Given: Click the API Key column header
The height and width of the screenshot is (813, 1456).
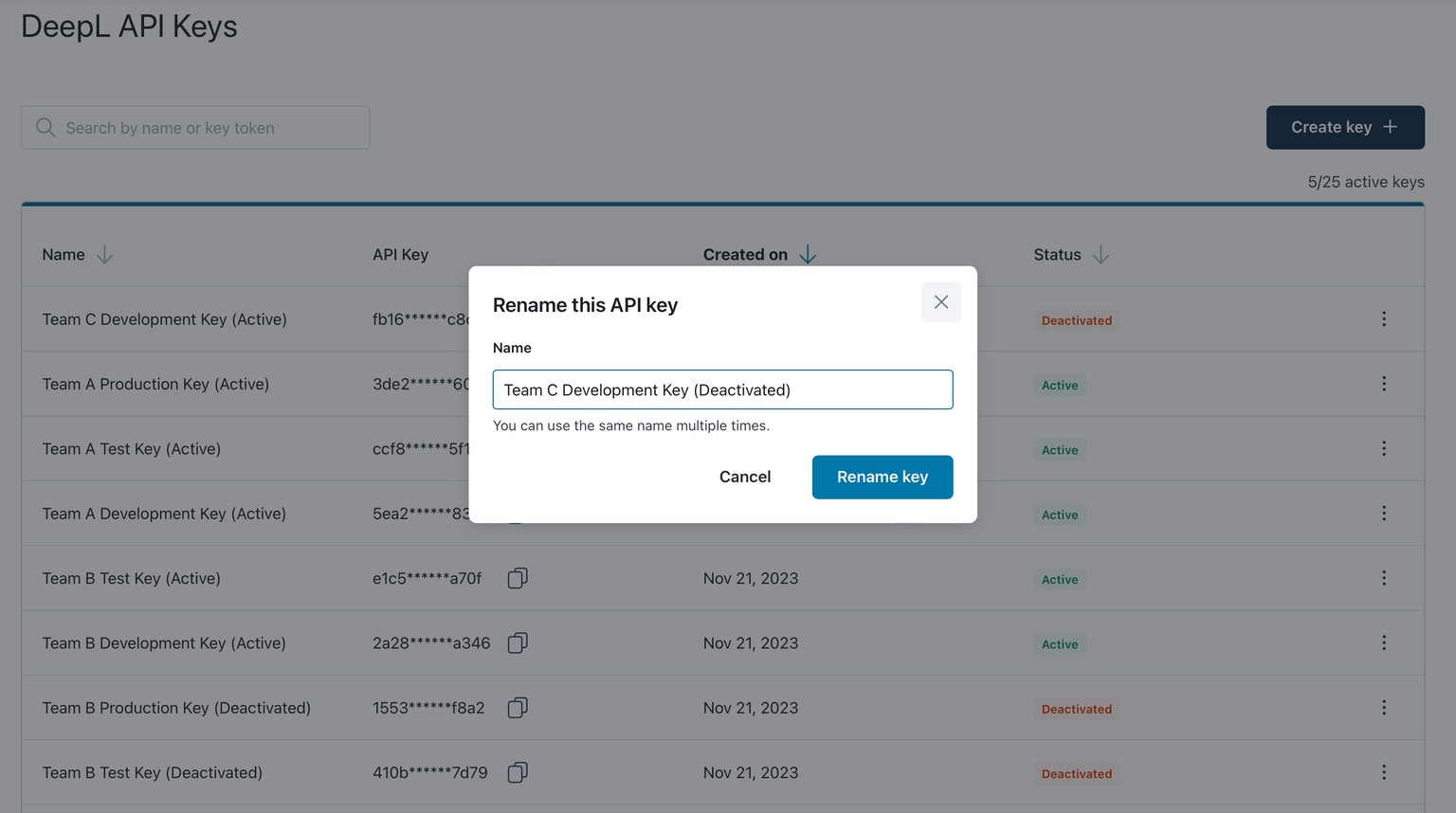Looking at the screenshot, I should (400, 255).
